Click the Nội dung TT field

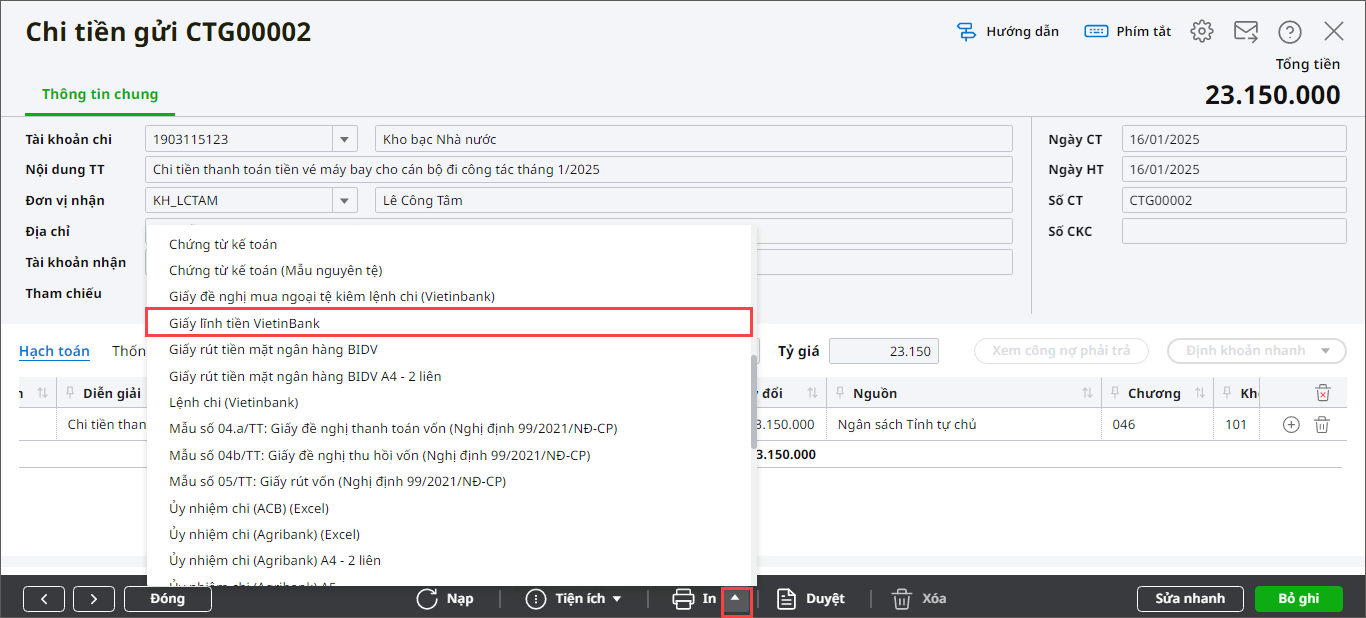click(579, 169)
